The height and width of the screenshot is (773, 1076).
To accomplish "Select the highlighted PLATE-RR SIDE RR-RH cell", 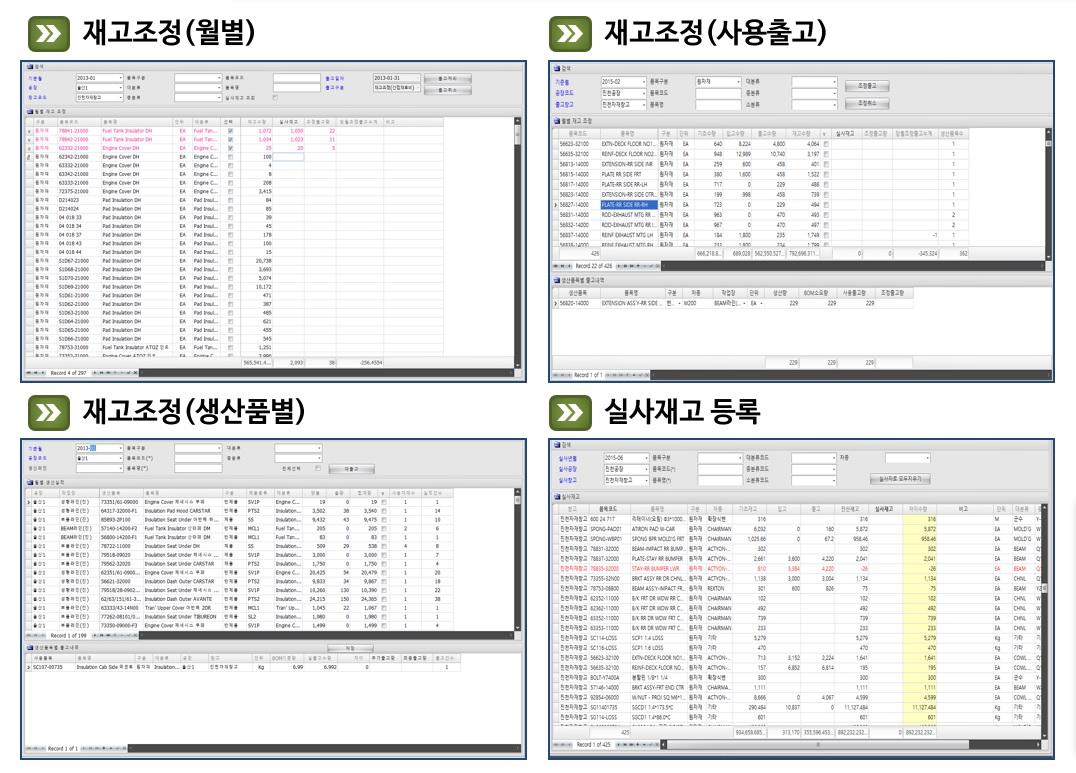I will pyautogui.click(x=628, y=204).
